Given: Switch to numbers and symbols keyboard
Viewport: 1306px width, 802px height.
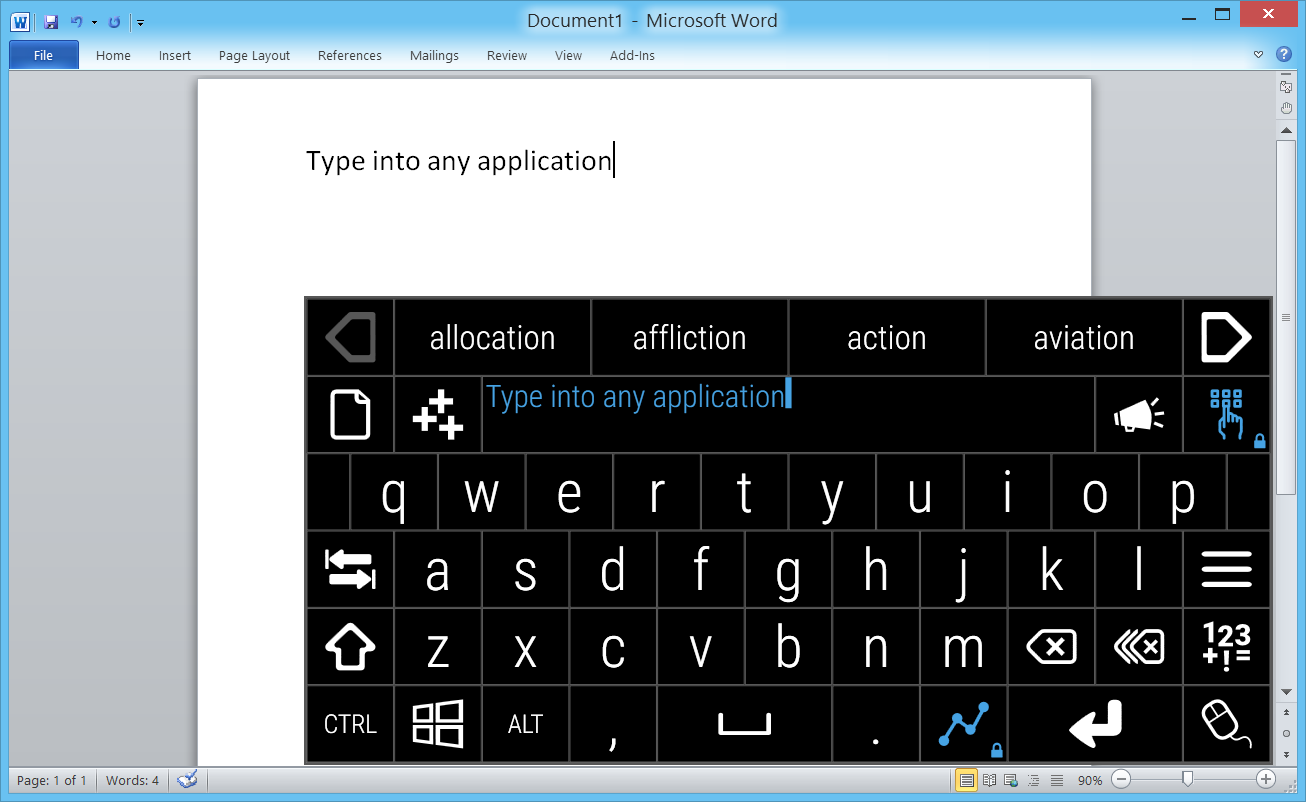Looking at the screenshot, I should click(1226, 646).
